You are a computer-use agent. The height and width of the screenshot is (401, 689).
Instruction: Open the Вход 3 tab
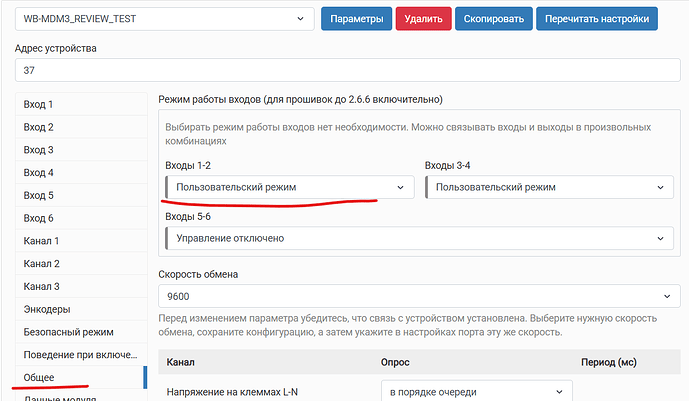(81, 150)
